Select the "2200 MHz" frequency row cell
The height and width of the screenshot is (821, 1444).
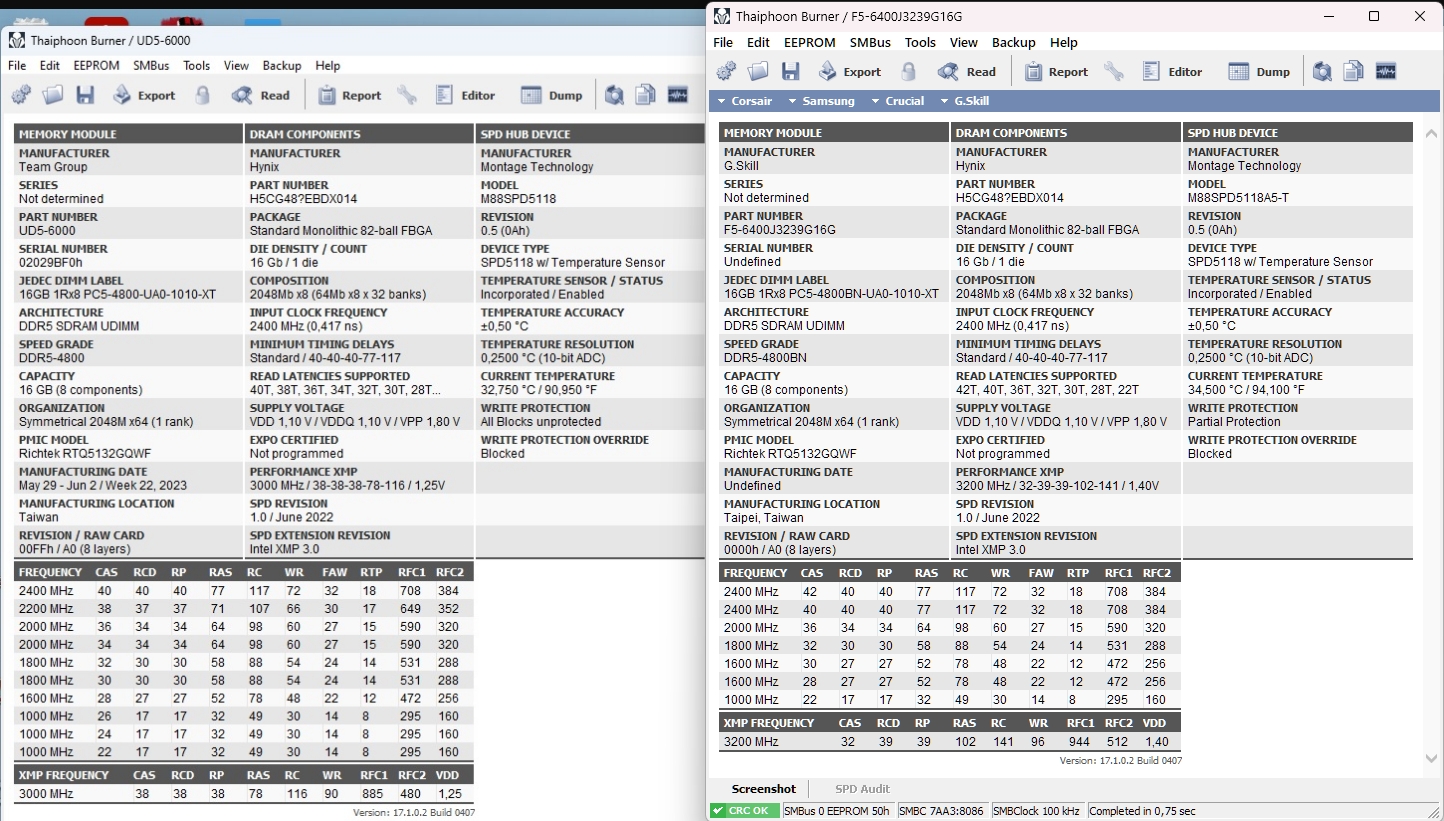tap(46, 609)
